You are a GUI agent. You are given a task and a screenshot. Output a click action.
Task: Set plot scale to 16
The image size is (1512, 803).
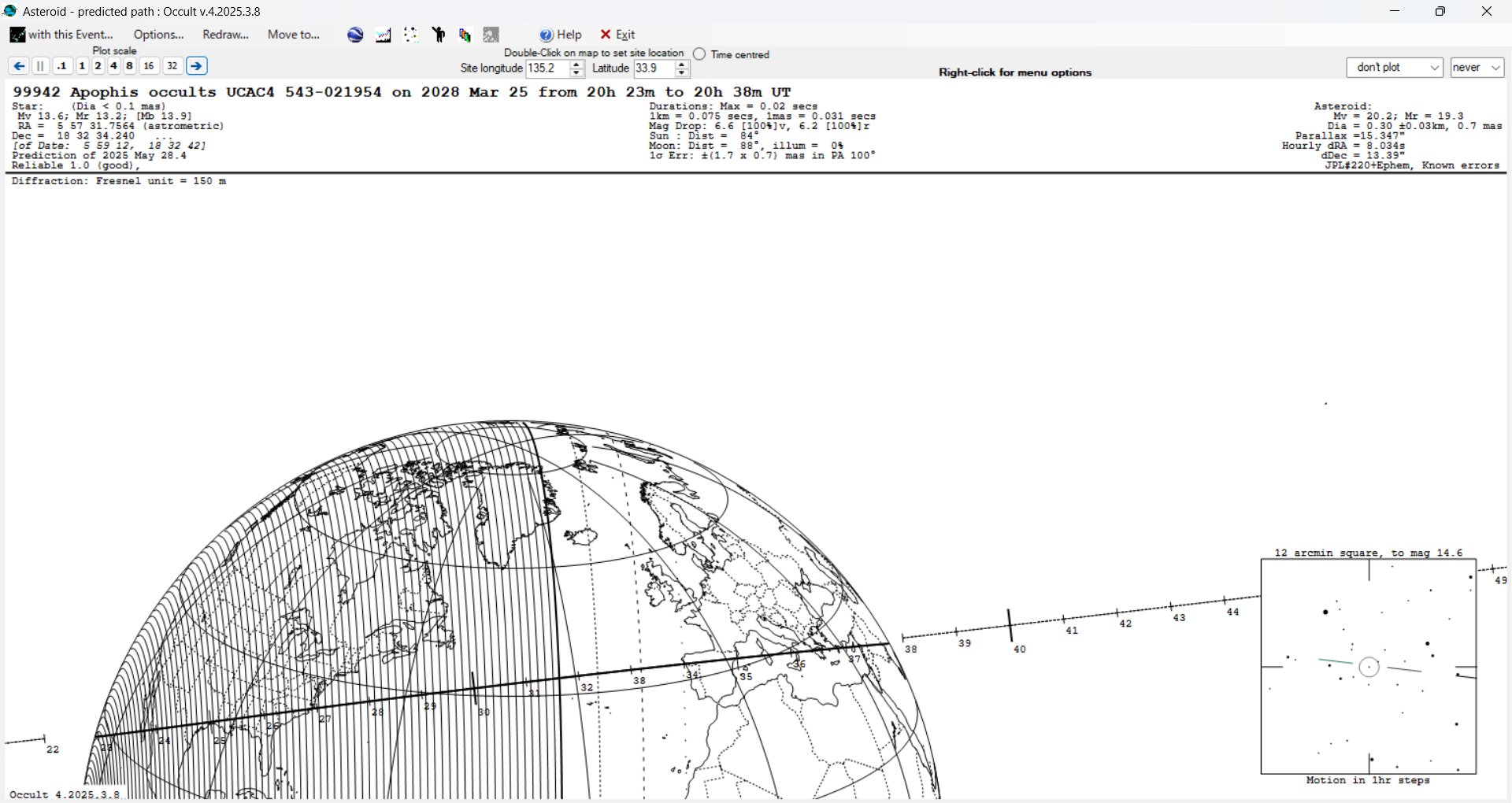149,66
